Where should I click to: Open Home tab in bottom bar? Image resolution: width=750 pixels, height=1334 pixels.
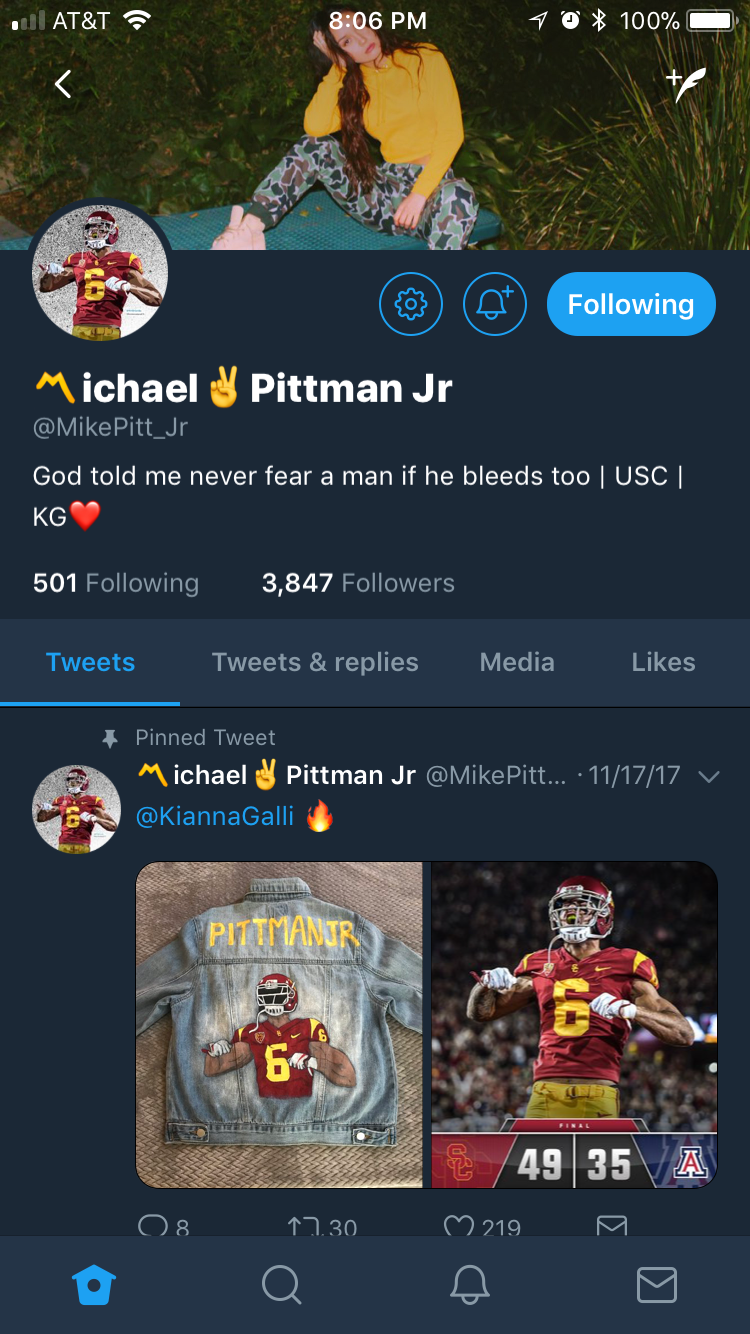coord(94,1285)
